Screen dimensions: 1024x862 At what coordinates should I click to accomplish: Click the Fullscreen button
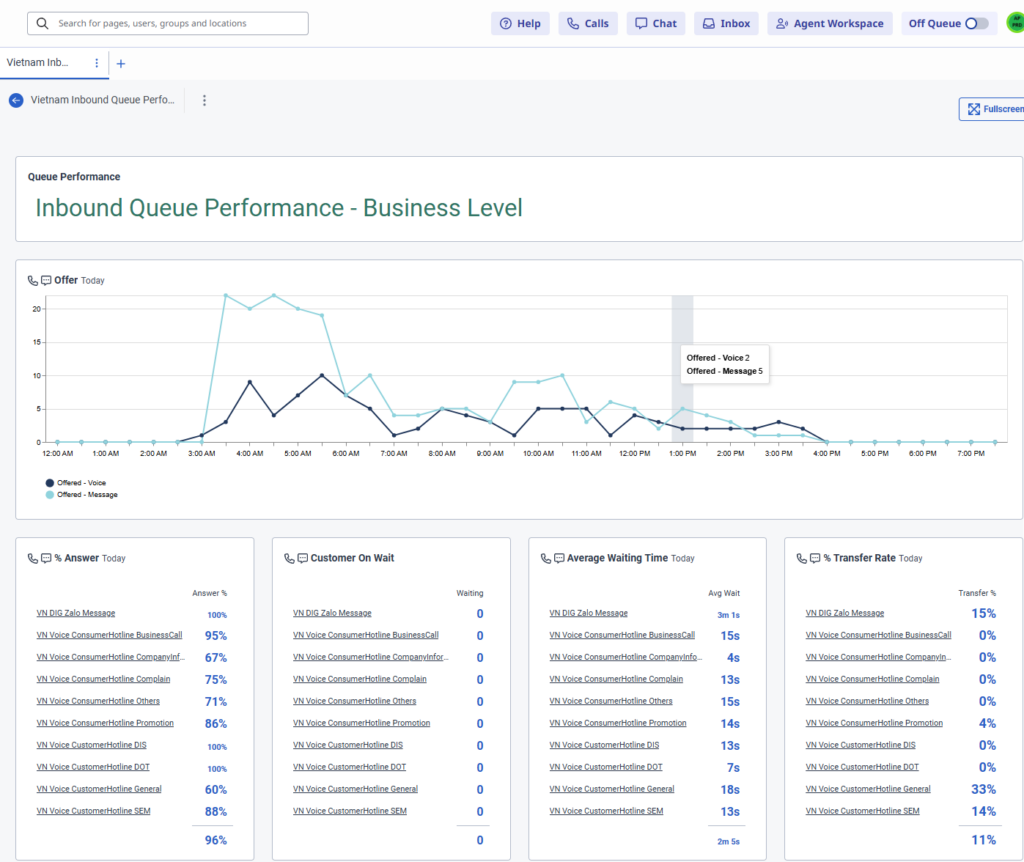point(990,109)
